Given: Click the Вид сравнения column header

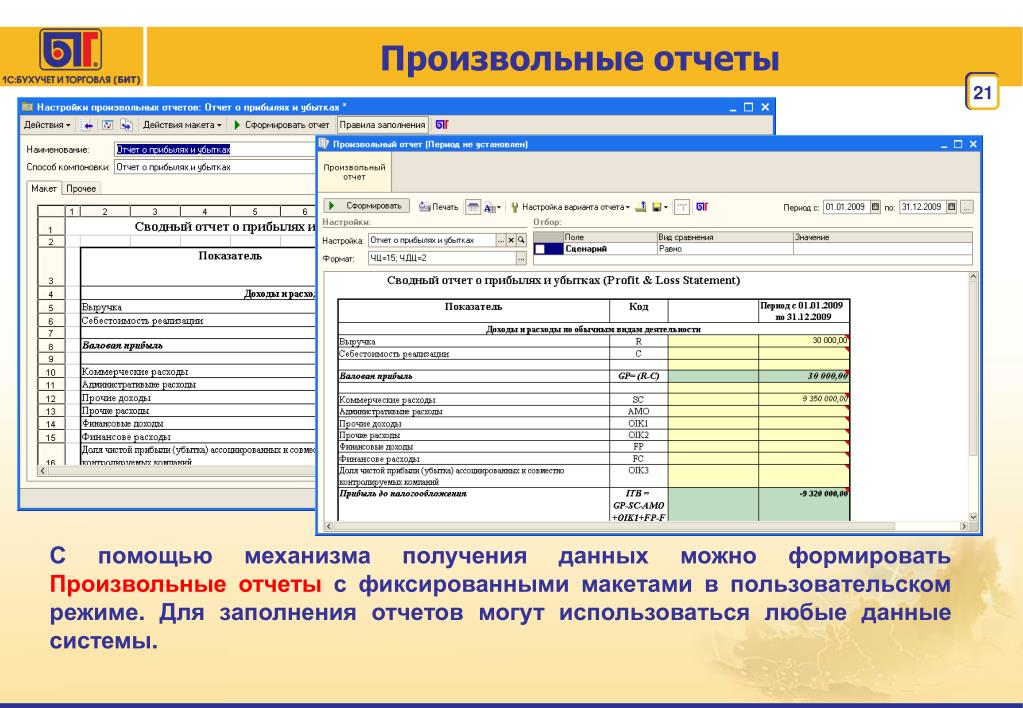Looking at the screenshot, I should coord(725,238).
